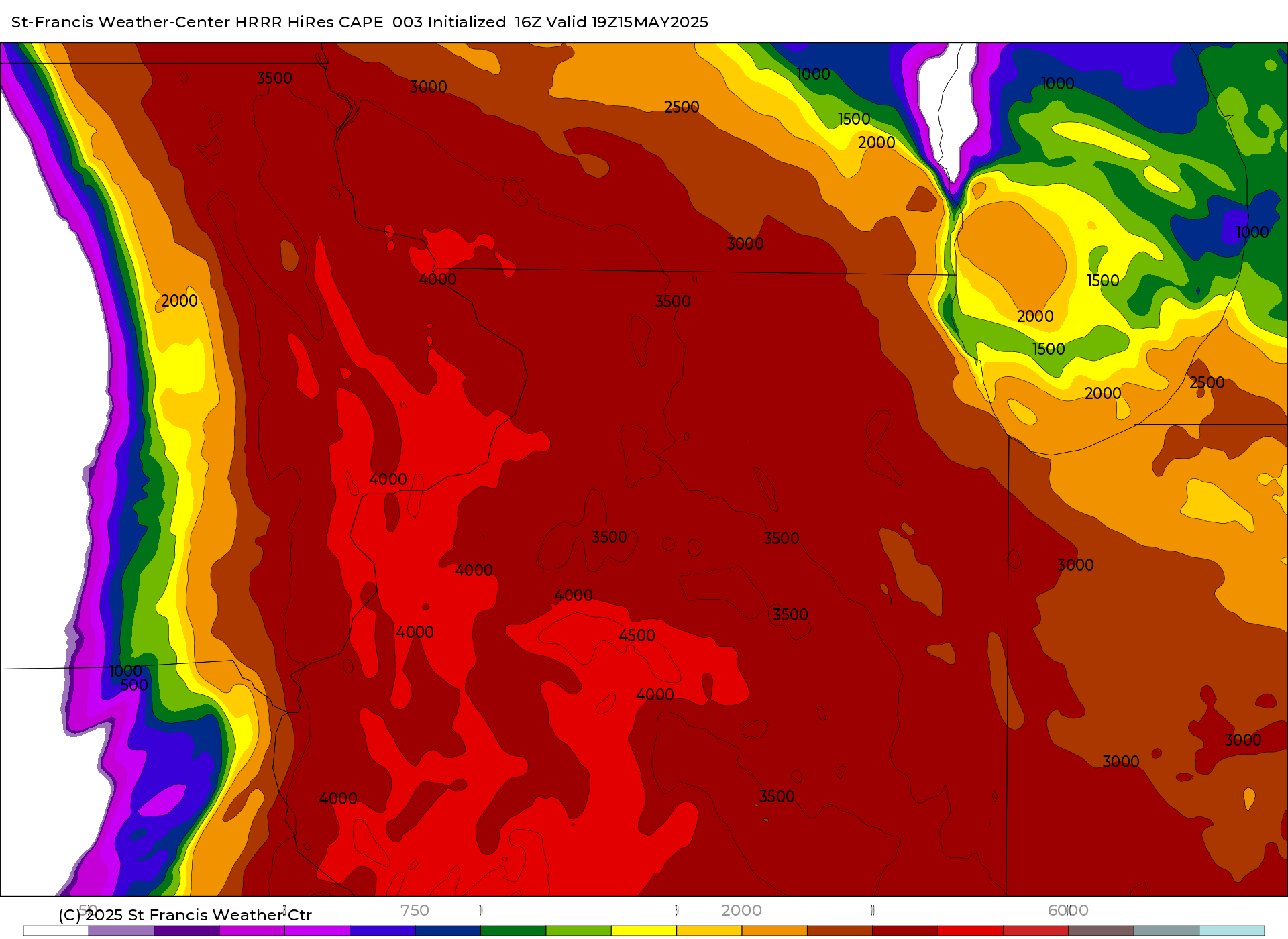Click the 4500 contour label

pos(637,635)
